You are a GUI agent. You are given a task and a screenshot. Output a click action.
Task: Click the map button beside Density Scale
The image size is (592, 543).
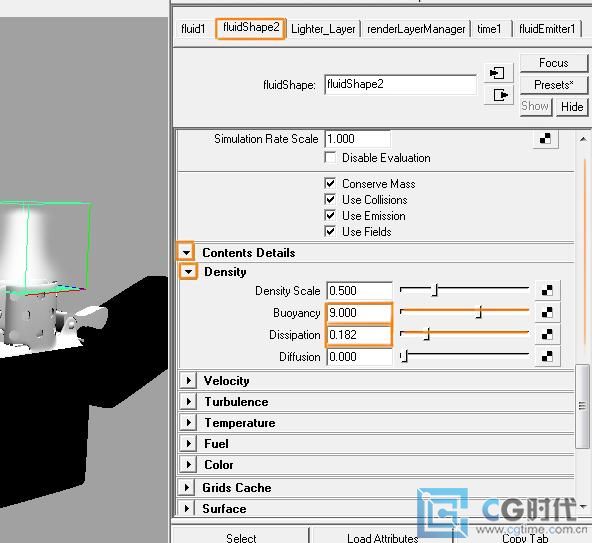(547, 290)
